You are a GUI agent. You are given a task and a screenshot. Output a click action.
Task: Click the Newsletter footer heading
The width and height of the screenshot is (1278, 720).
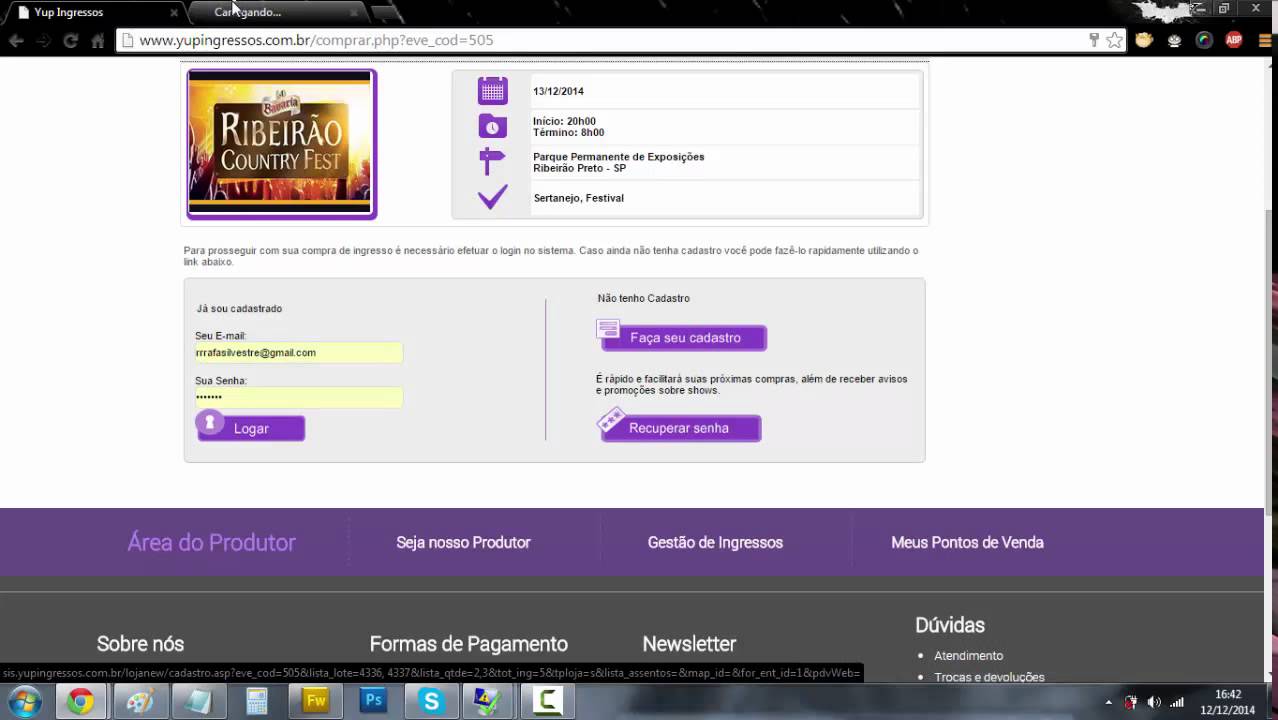[x=689, y=644]
